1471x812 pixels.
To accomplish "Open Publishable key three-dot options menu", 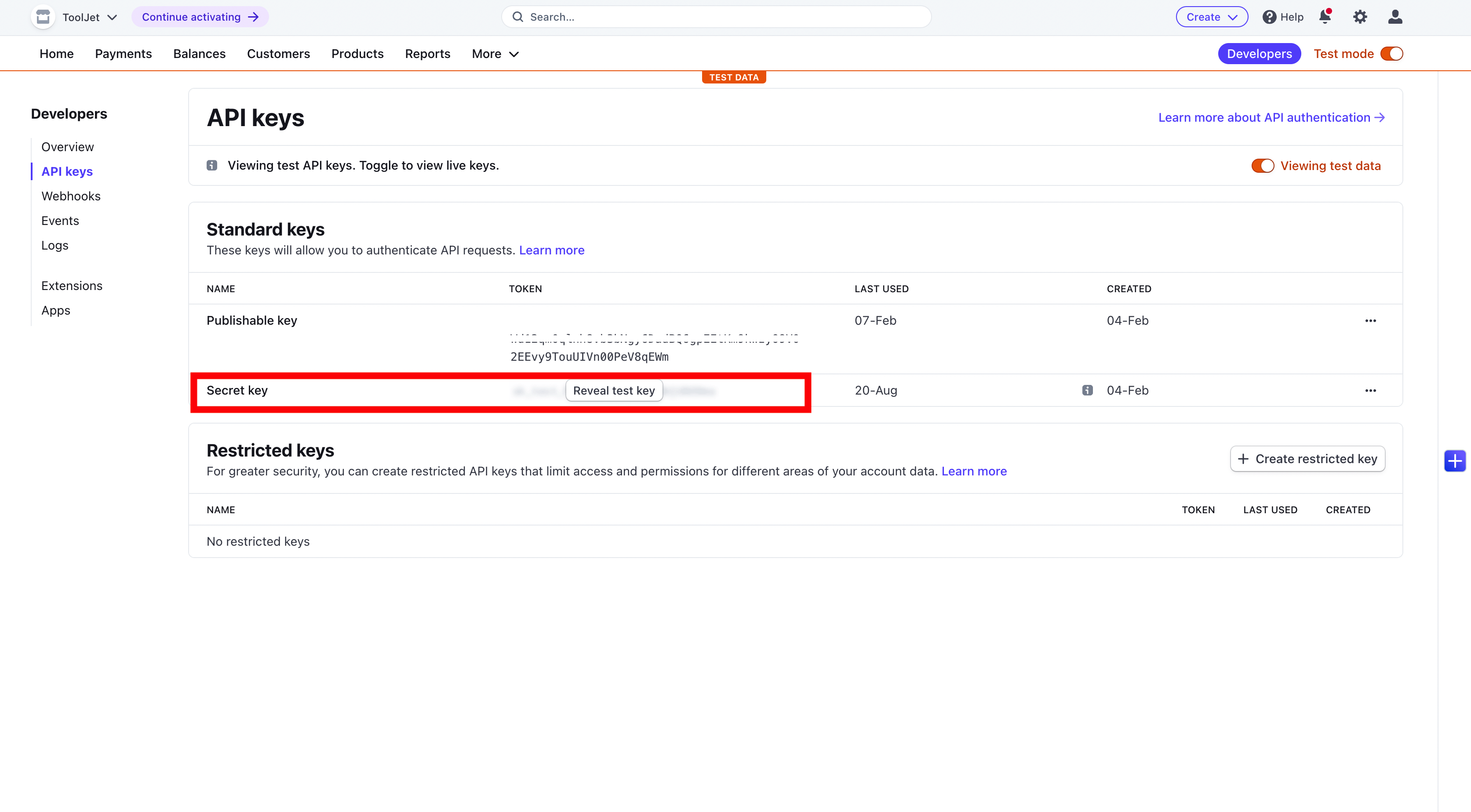I will (x=1370, y=321).
